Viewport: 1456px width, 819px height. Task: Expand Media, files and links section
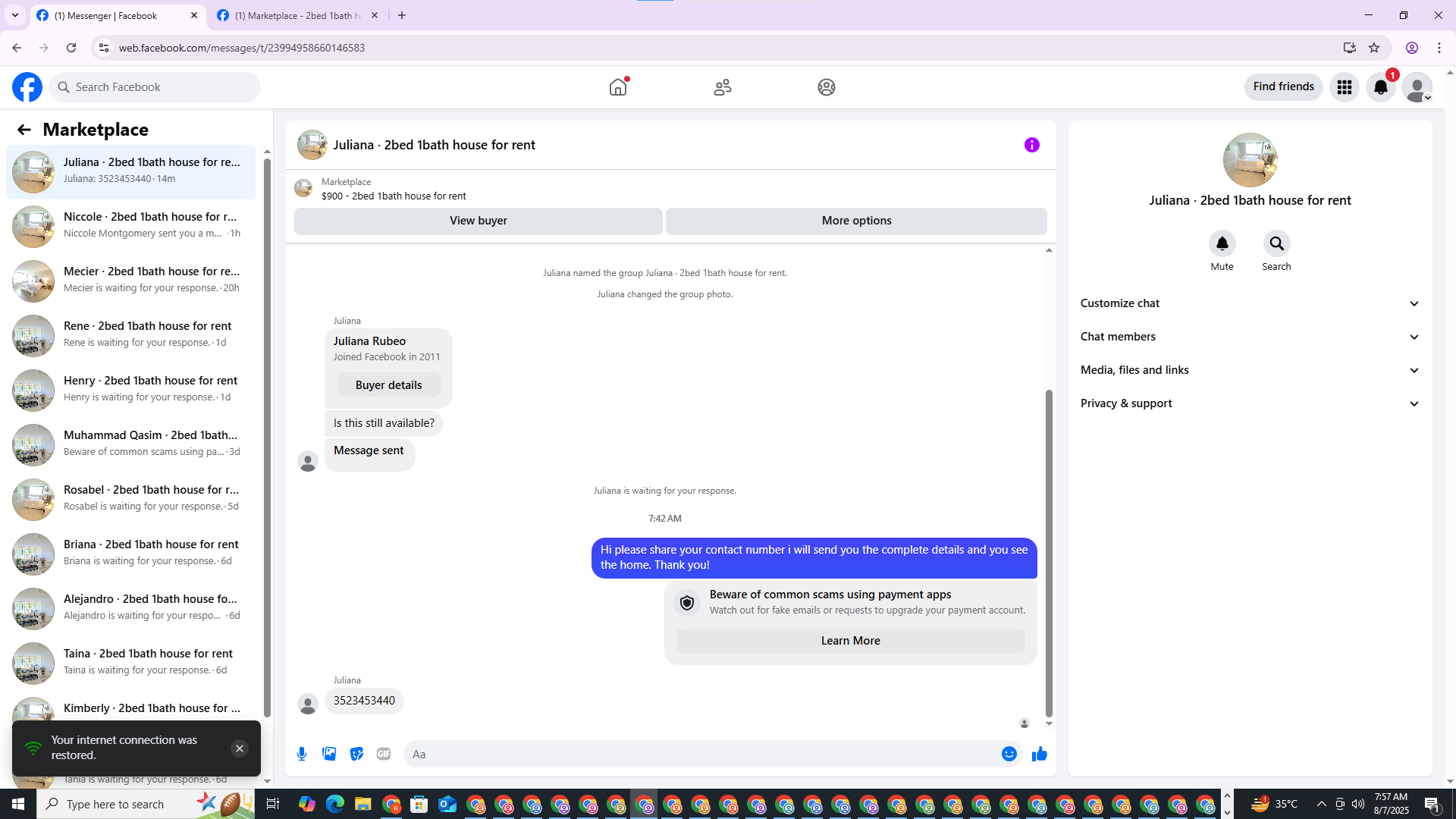(x=1250, y=370)
